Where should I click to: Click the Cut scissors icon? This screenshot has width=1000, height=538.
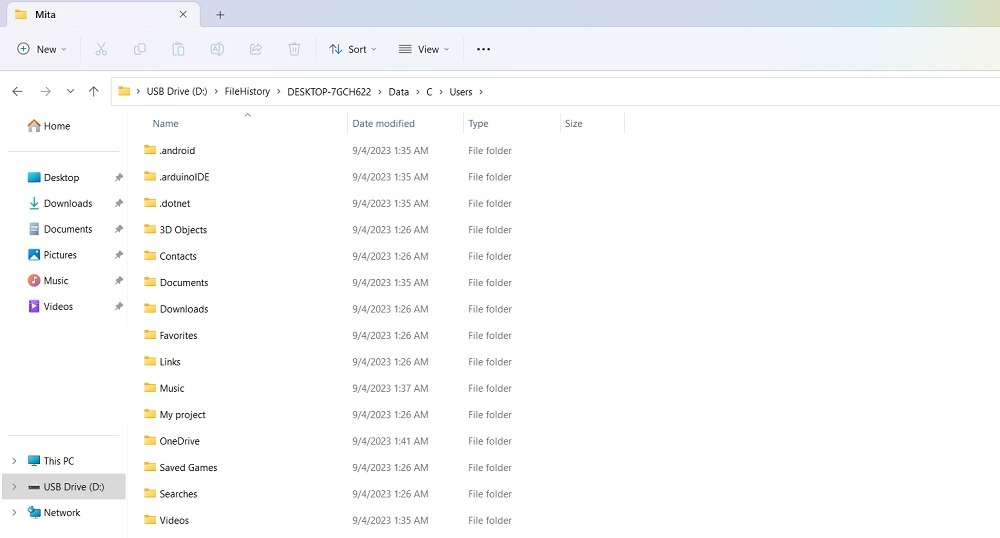[101, 49]
